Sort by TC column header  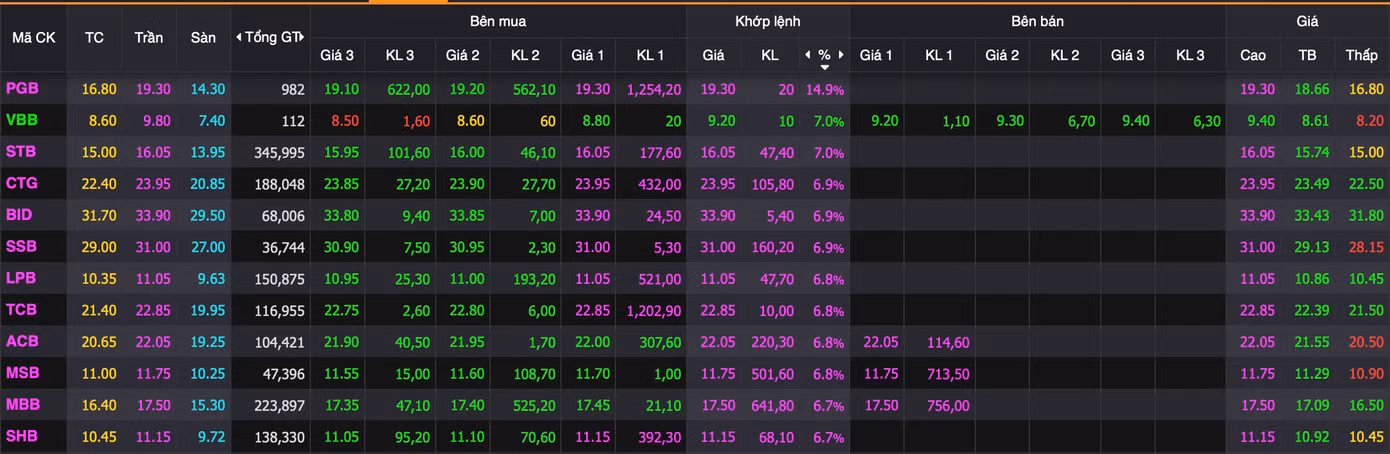pos(94,37)
